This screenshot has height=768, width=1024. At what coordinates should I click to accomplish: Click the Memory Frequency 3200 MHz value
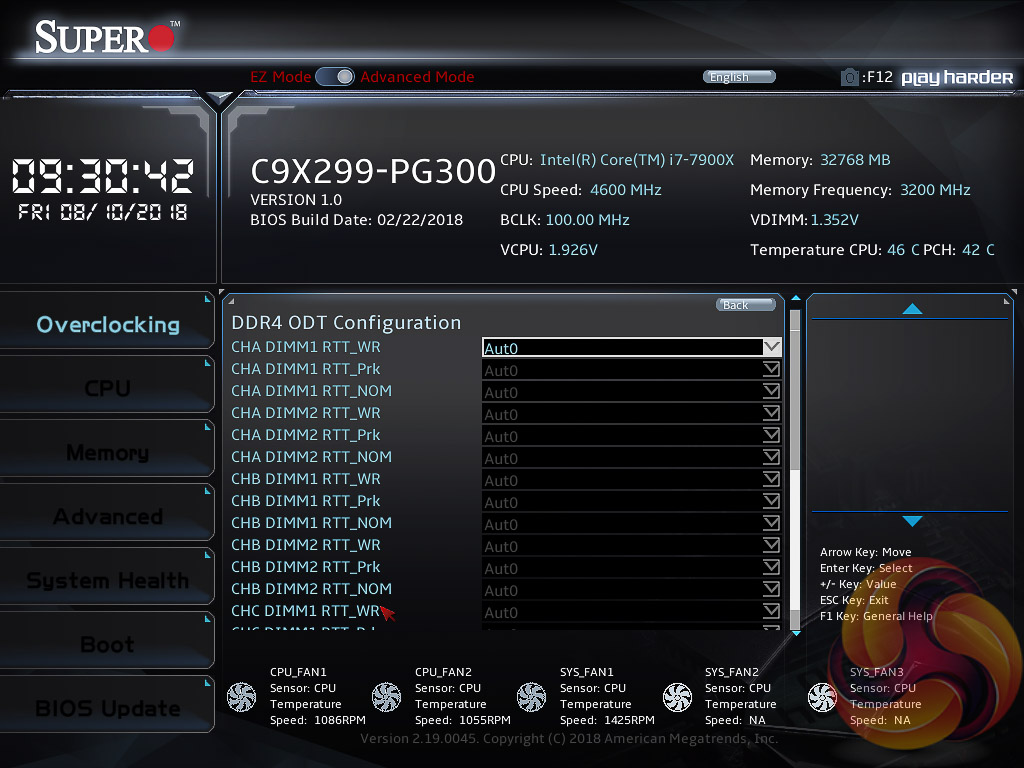935,190
